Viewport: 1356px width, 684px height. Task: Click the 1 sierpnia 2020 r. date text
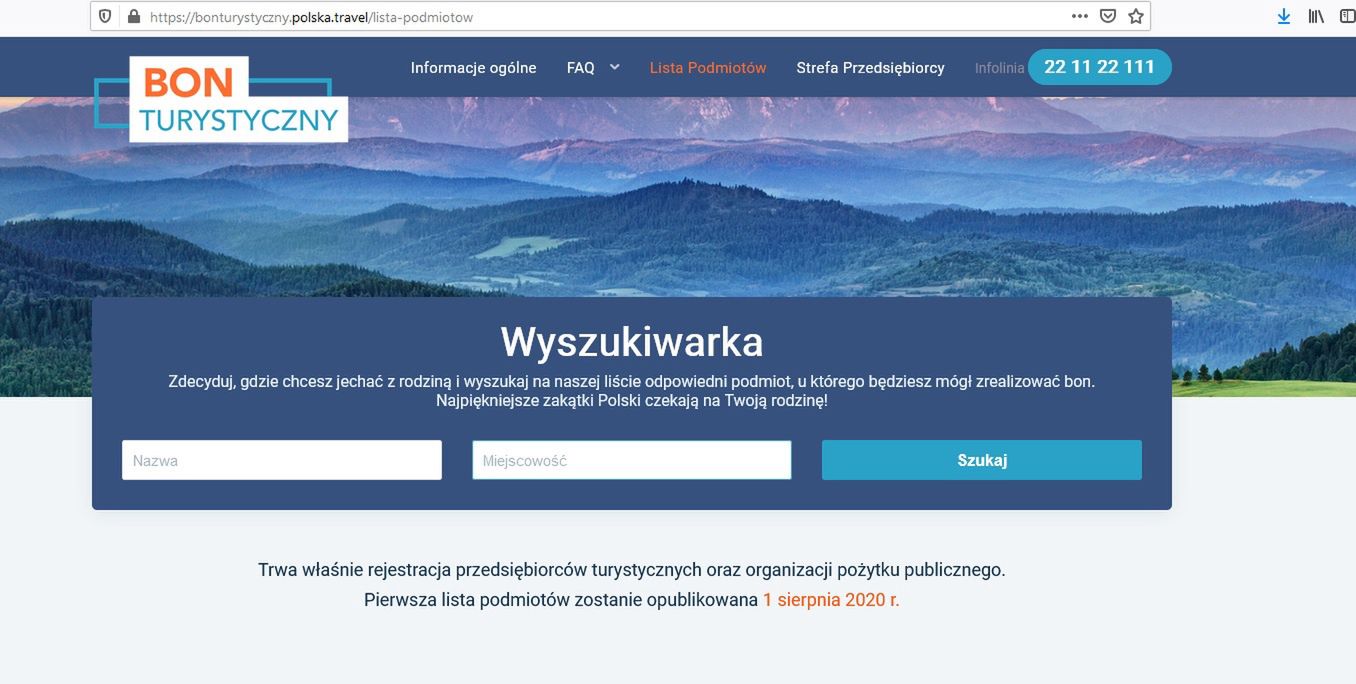pos(831,600)
